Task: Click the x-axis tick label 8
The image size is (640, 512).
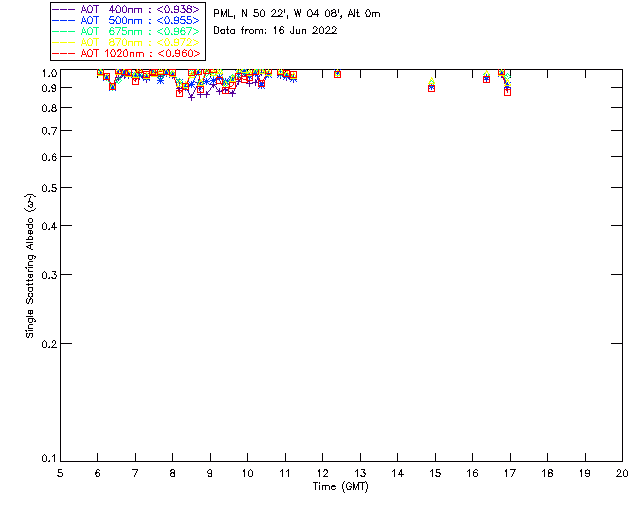Action: click(173, 473)
